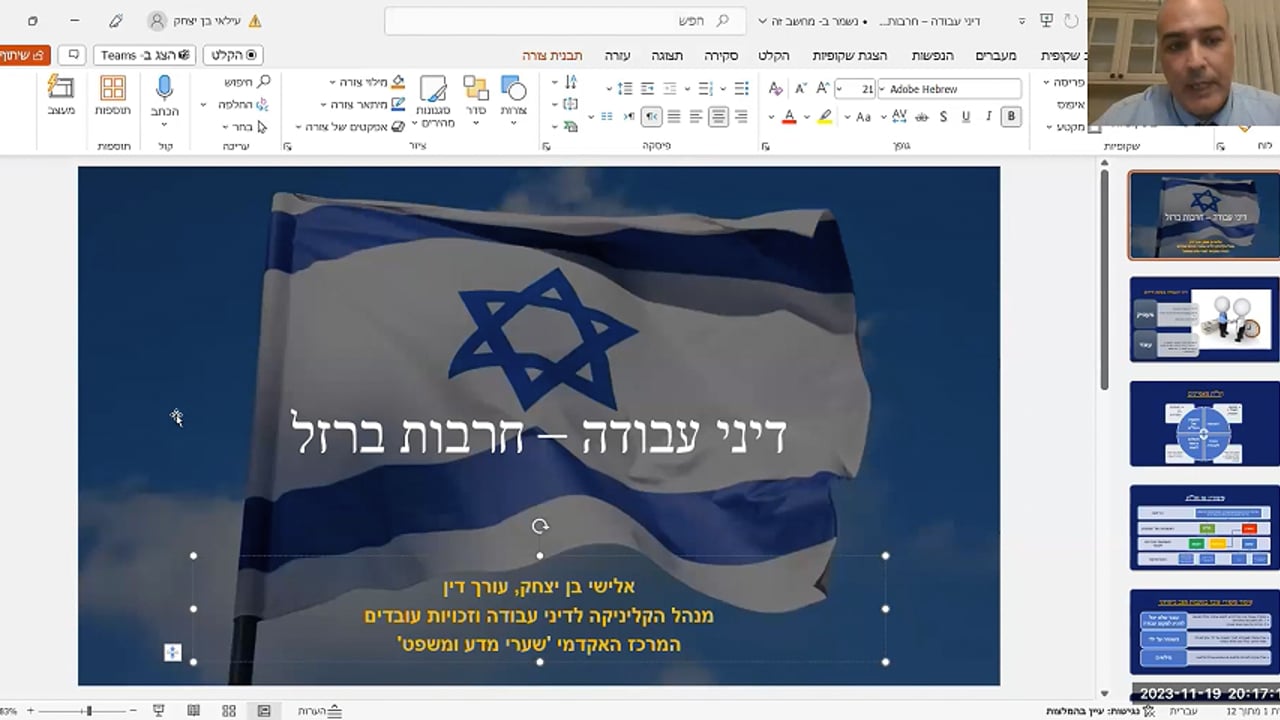The width and height of the screenshot is (1280, 720).
Task: Open the Help (עזרה) tab
Action: tap(618, 55)
